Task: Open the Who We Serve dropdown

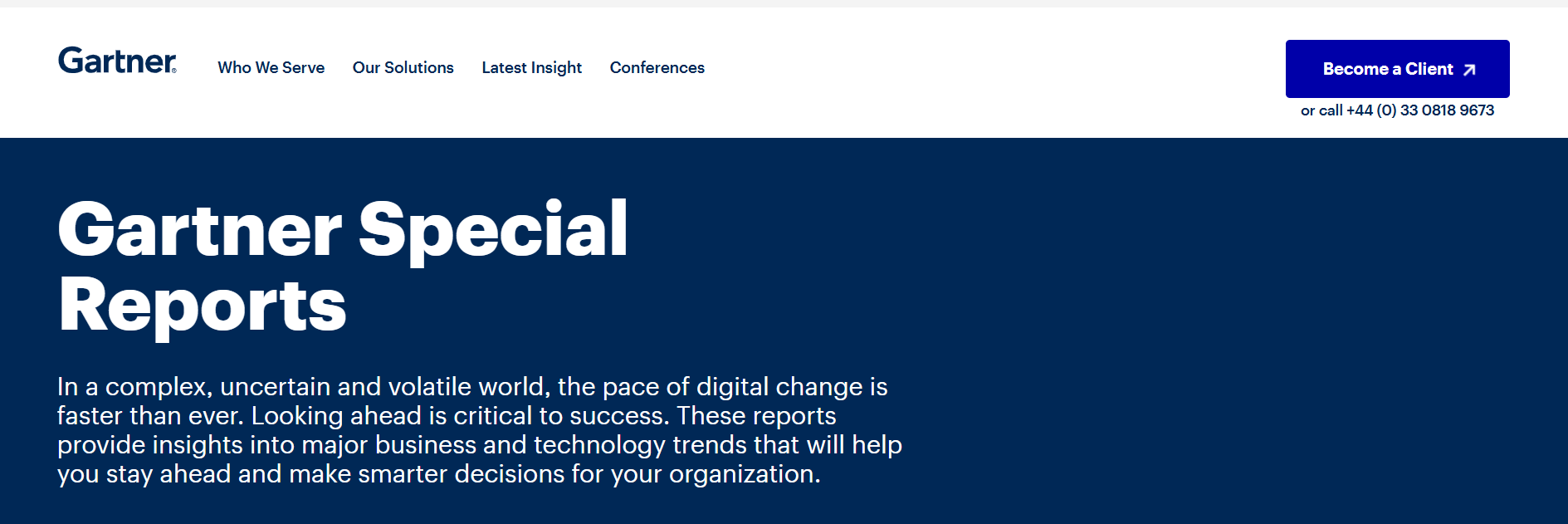Action: pos(271,68)
